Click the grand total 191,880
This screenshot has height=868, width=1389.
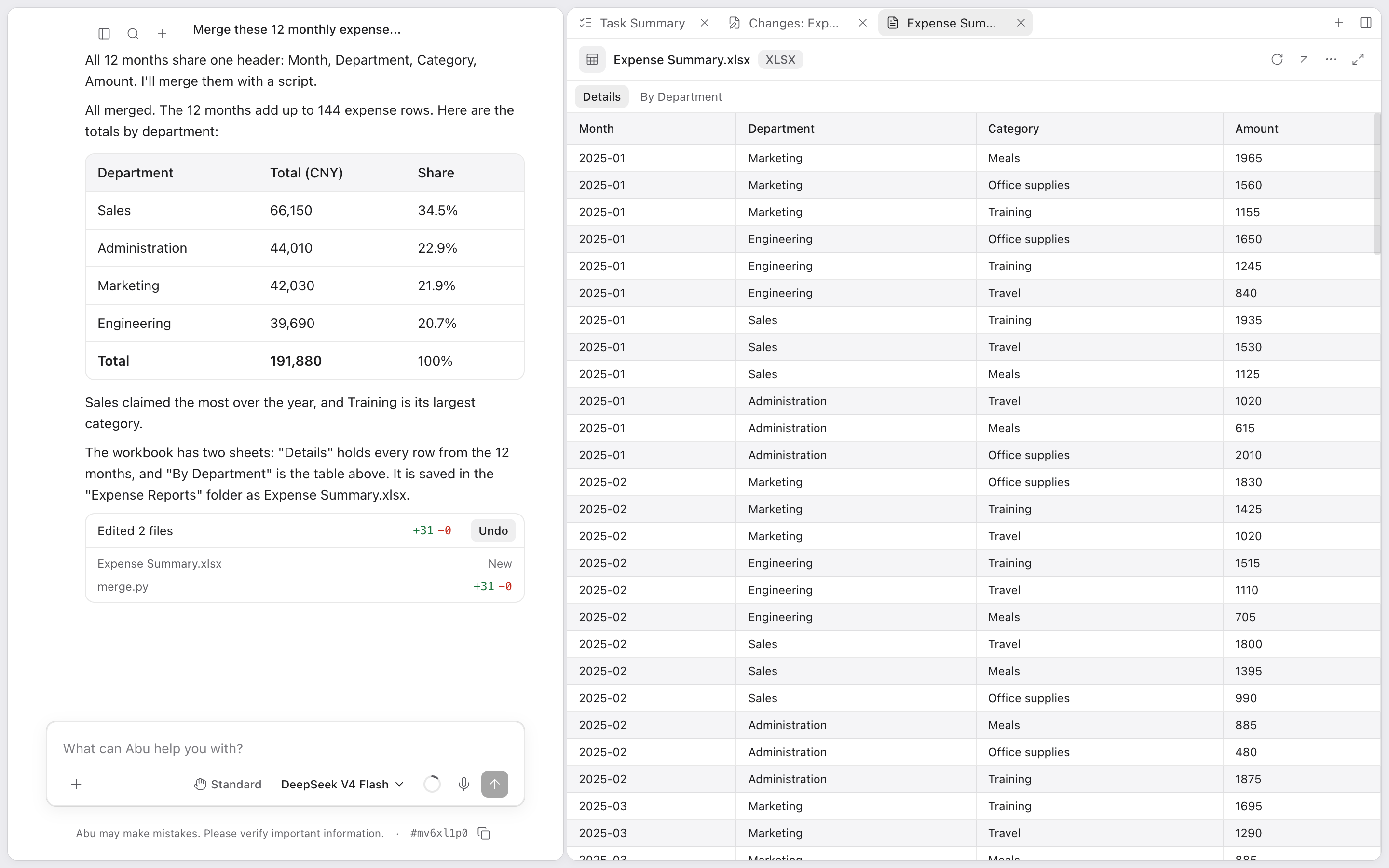point(296,361)
